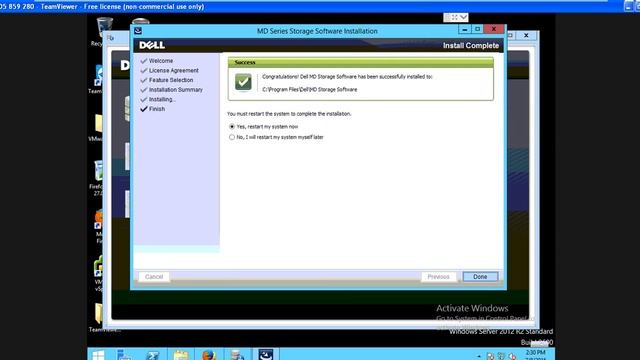The image size is (640, 360).
Task: Click the Installing... step
Action: pos(162,99)
